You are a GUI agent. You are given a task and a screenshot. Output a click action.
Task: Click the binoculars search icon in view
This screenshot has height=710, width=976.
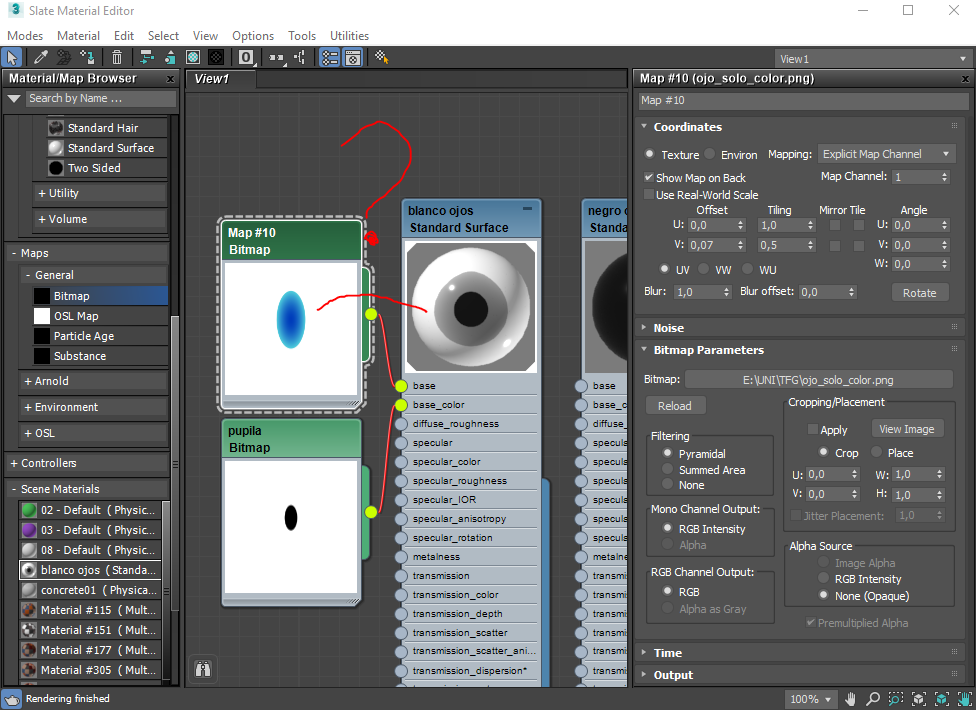(x=203, y=669)
